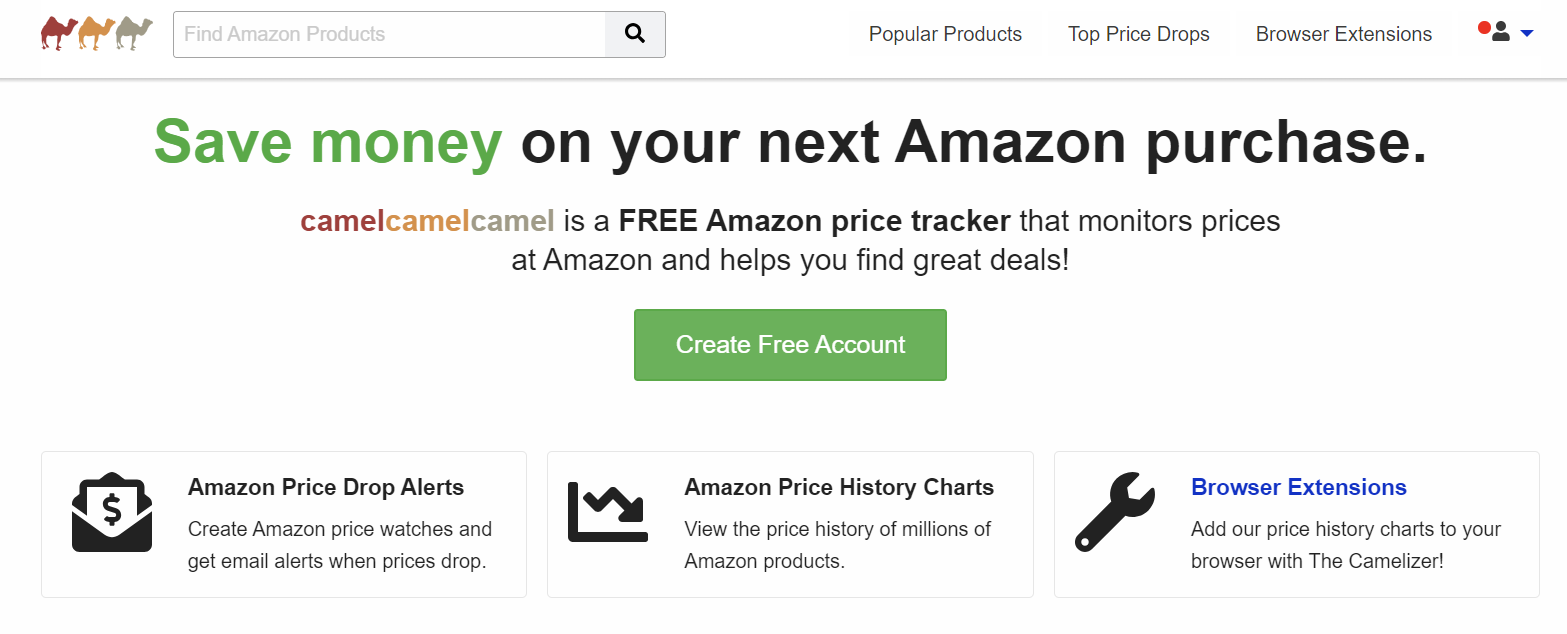Image resolution: width=1567 pixels, height=634 pixels.
Task: Click the Amazon Price Drop Alerts heading
Action: (x=325, y=487)
